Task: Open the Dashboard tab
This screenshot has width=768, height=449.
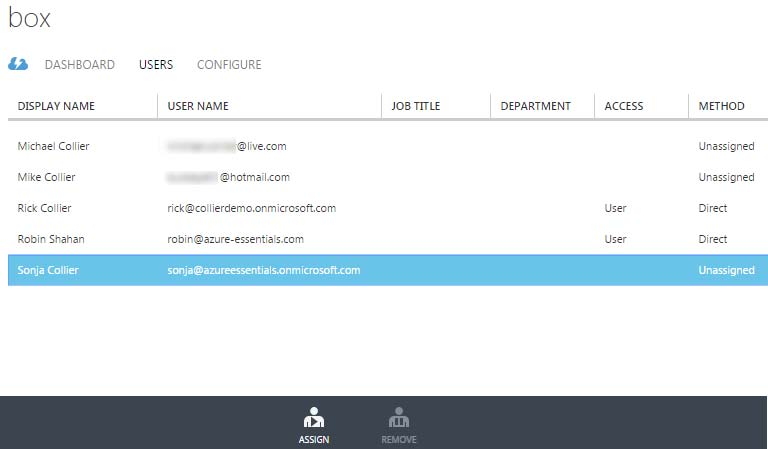Action: [79, 65]
